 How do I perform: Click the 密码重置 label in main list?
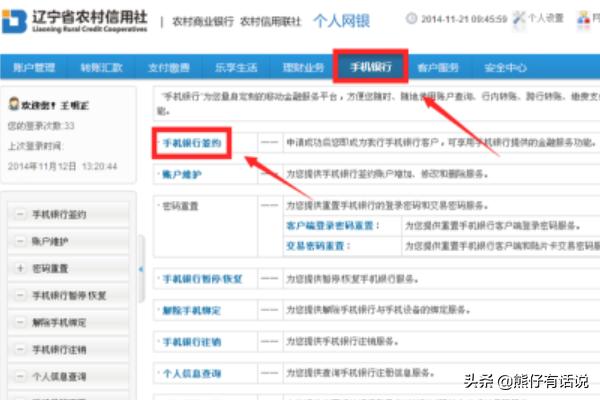pos(181,206)
